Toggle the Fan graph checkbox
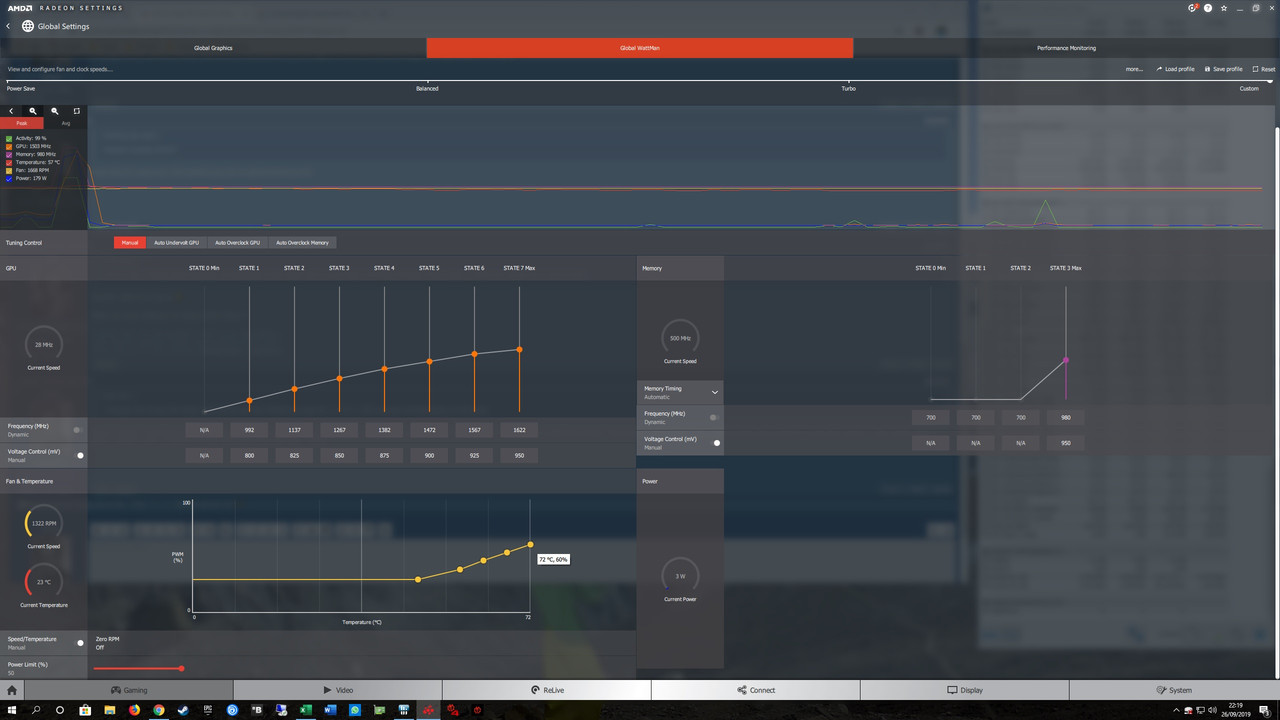 pyautogui.click(x=9, y=170)
